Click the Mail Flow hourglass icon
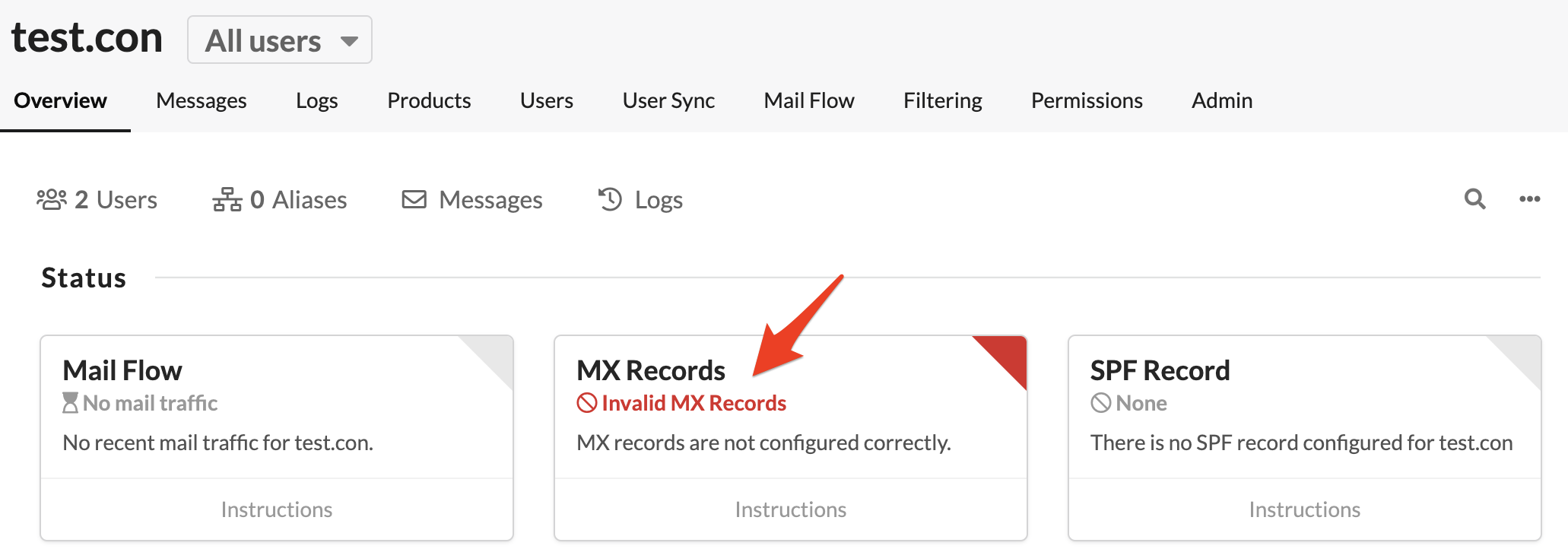This screenshot has width=1568, height=549. coord(70,403)
